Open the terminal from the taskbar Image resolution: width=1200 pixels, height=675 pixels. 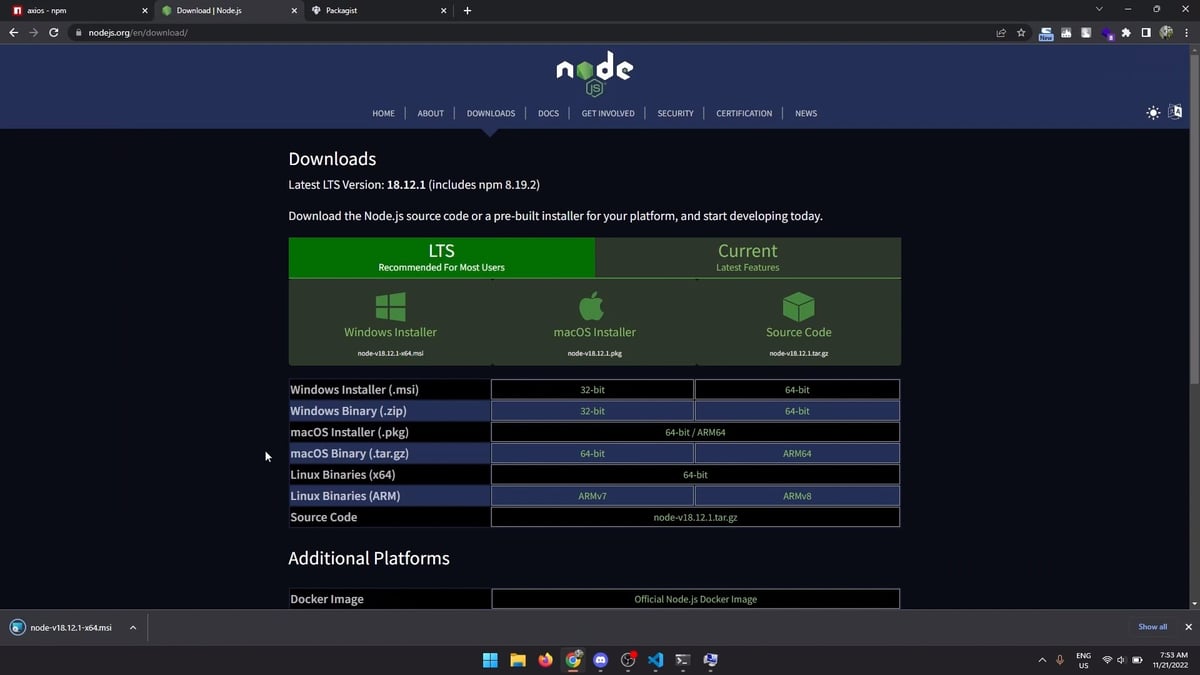pos(682,660)
